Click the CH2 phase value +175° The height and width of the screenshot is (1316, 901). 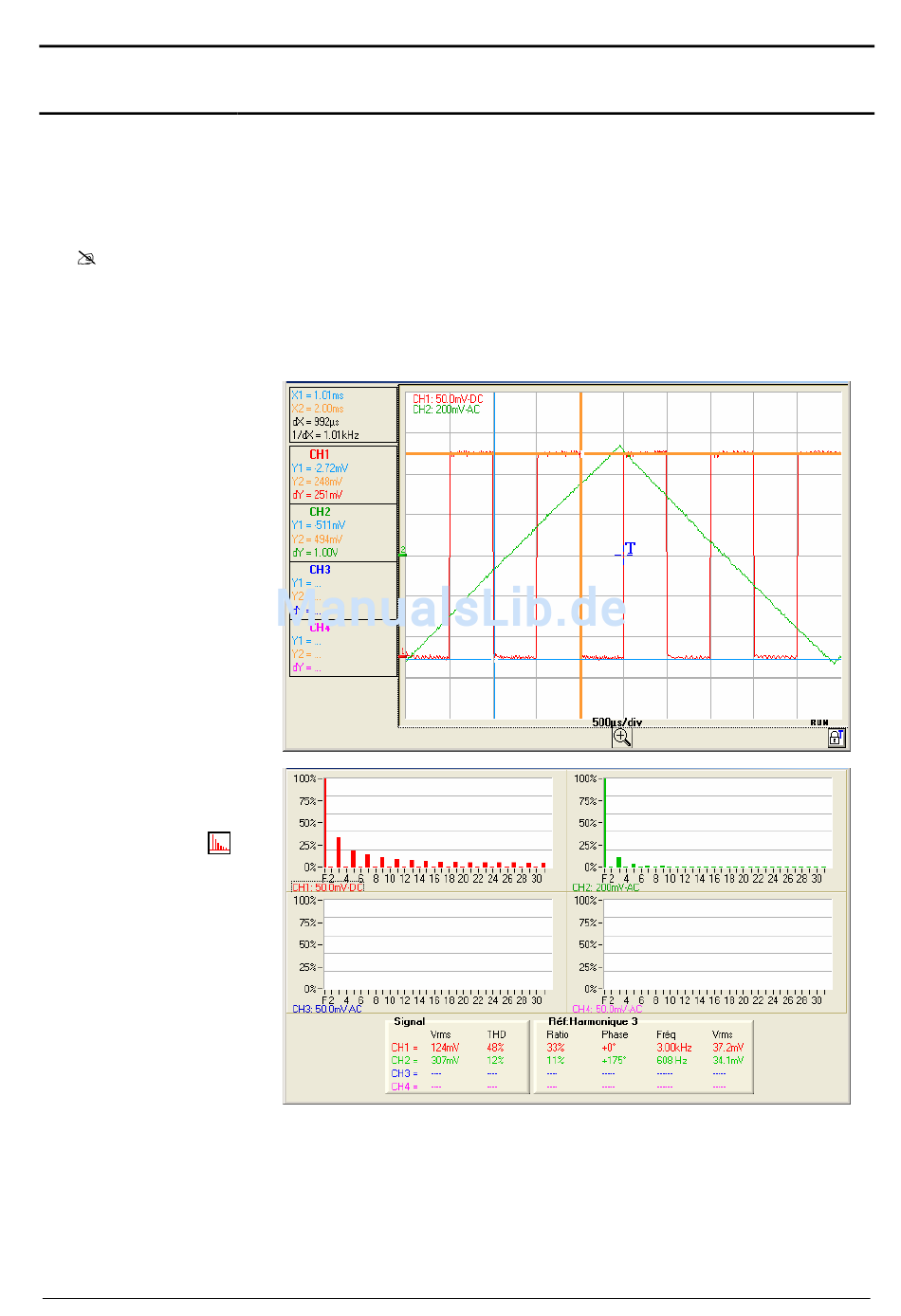614,1060
